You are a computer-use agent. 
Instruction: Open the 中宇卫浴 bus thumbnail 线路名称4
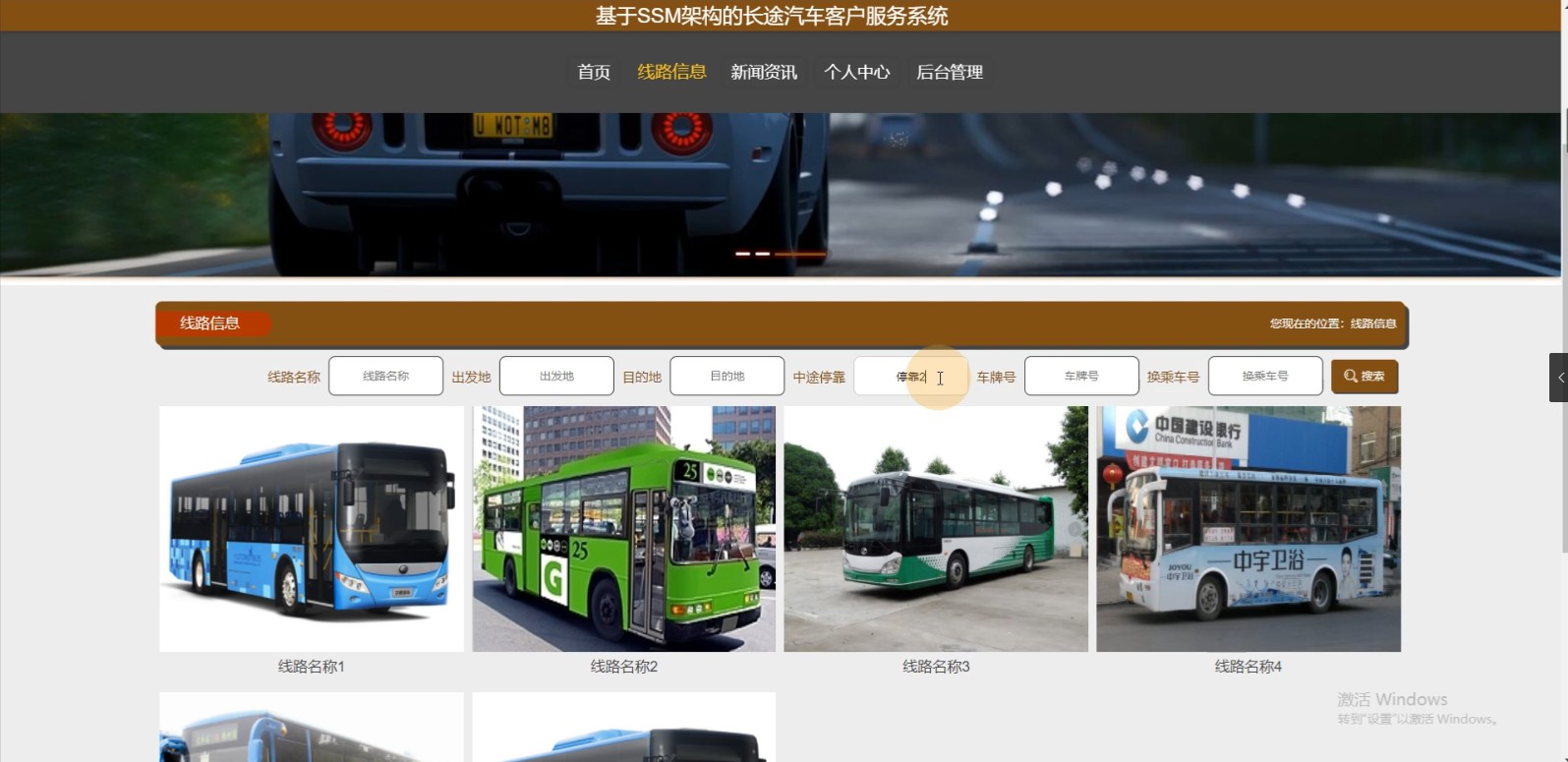point(1249,529)
